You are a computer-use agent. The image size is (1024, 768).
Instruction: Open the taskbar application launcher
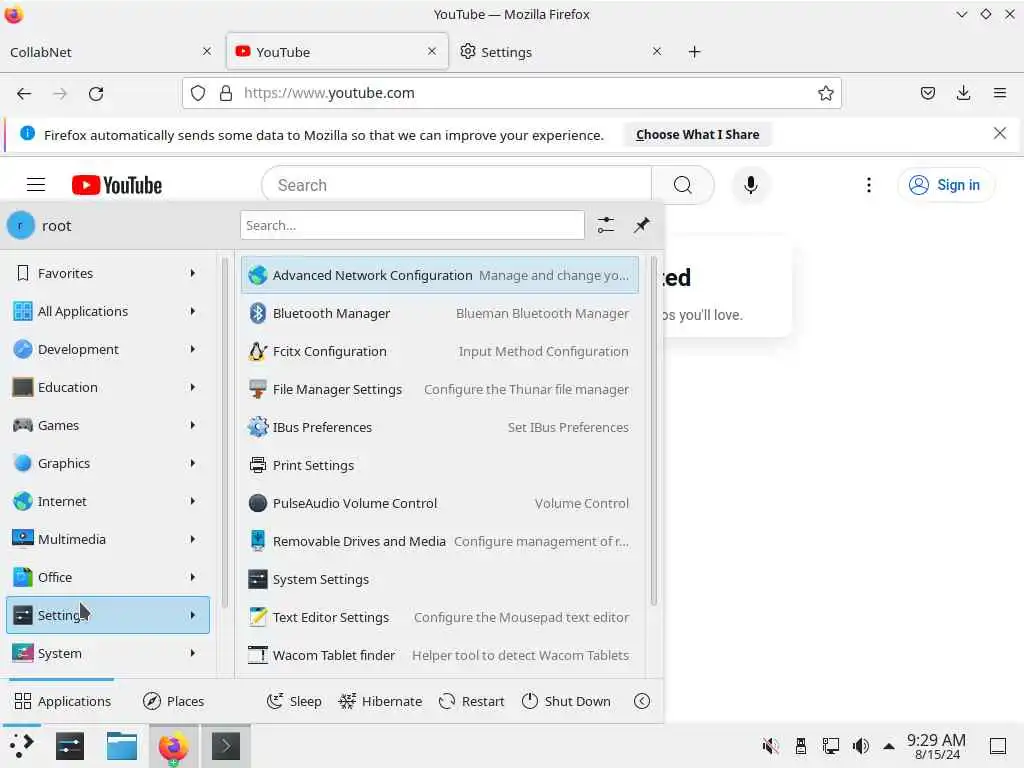coord(22,745)
